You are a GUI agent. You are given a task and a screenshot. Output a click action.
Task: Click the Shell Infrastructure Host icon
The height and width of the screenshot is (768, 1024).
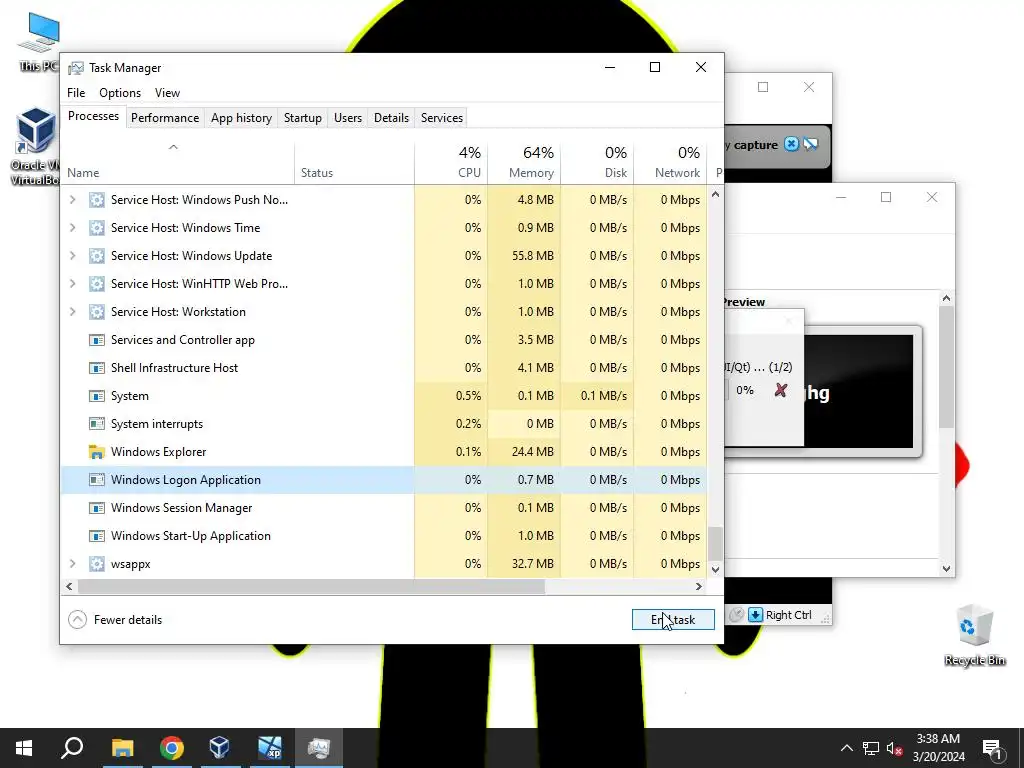[x=97, y=368]
